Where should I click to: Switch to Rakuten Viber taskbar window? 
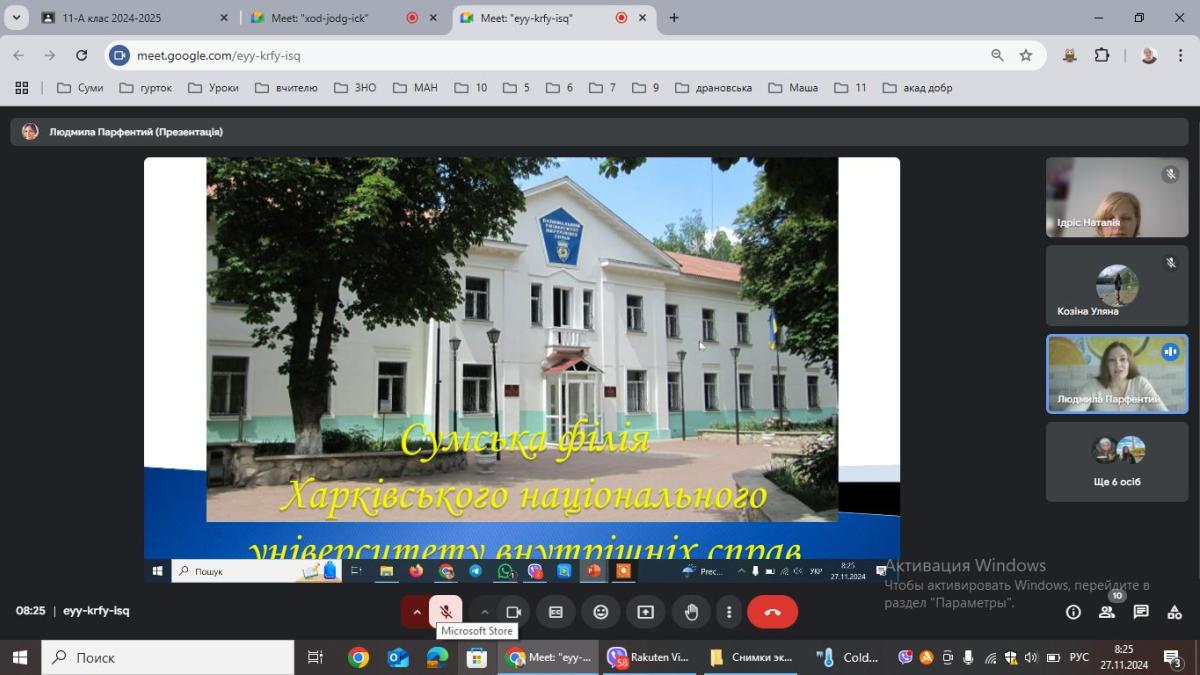coord(650,657)
